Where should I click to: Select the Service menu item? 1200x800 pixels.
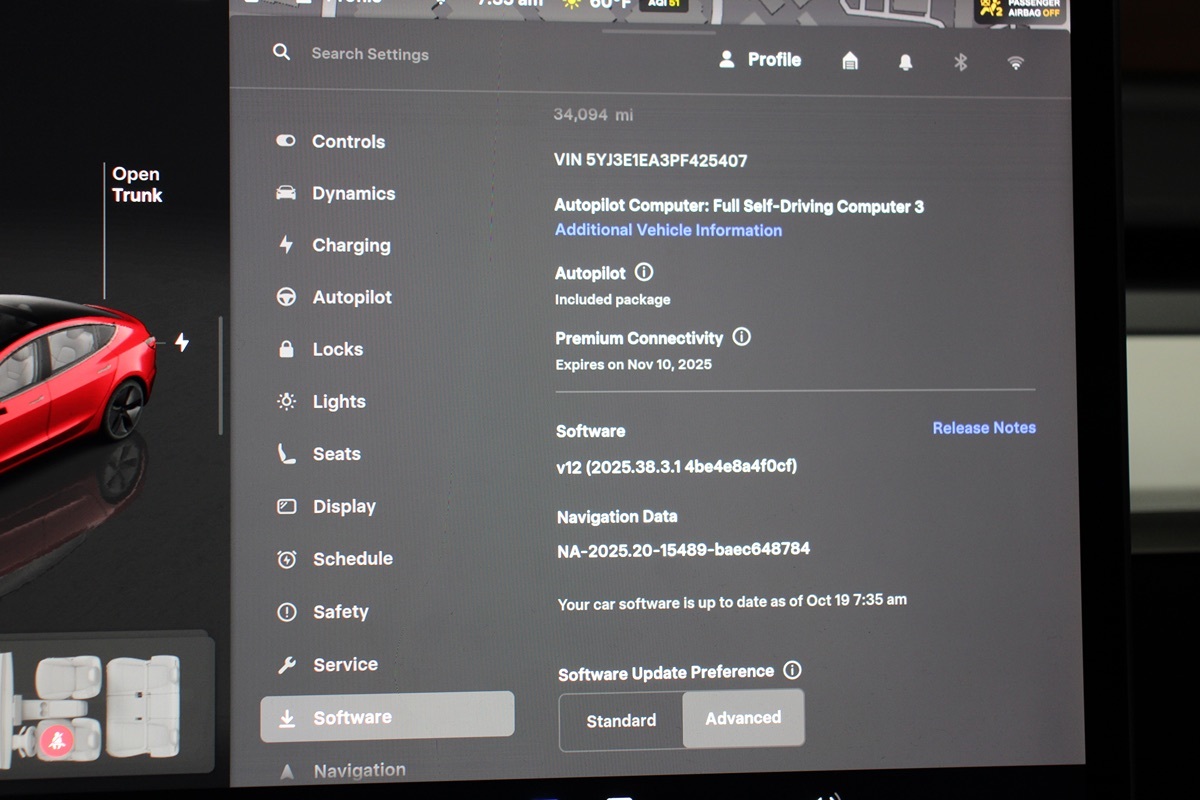[344, 665]
